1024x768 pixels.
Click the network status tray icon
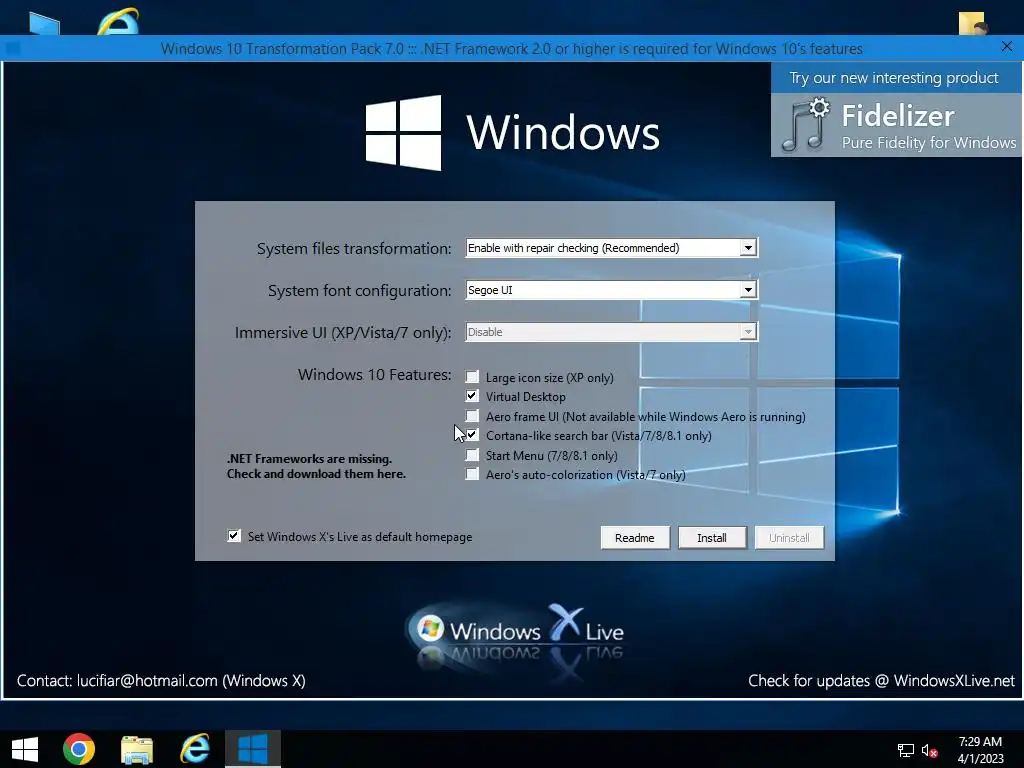[x=905, y=750]
